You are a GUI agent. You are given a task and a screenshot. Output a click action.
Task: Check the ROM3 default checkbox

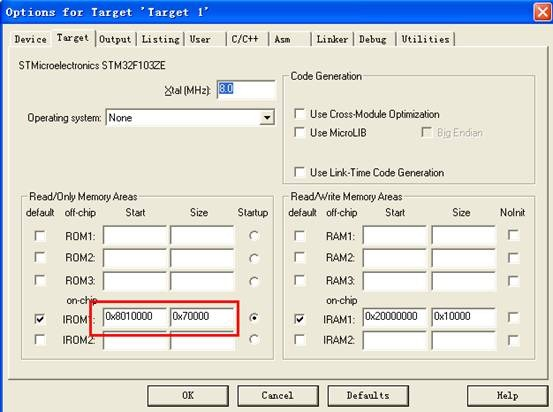tap(40, 280)
